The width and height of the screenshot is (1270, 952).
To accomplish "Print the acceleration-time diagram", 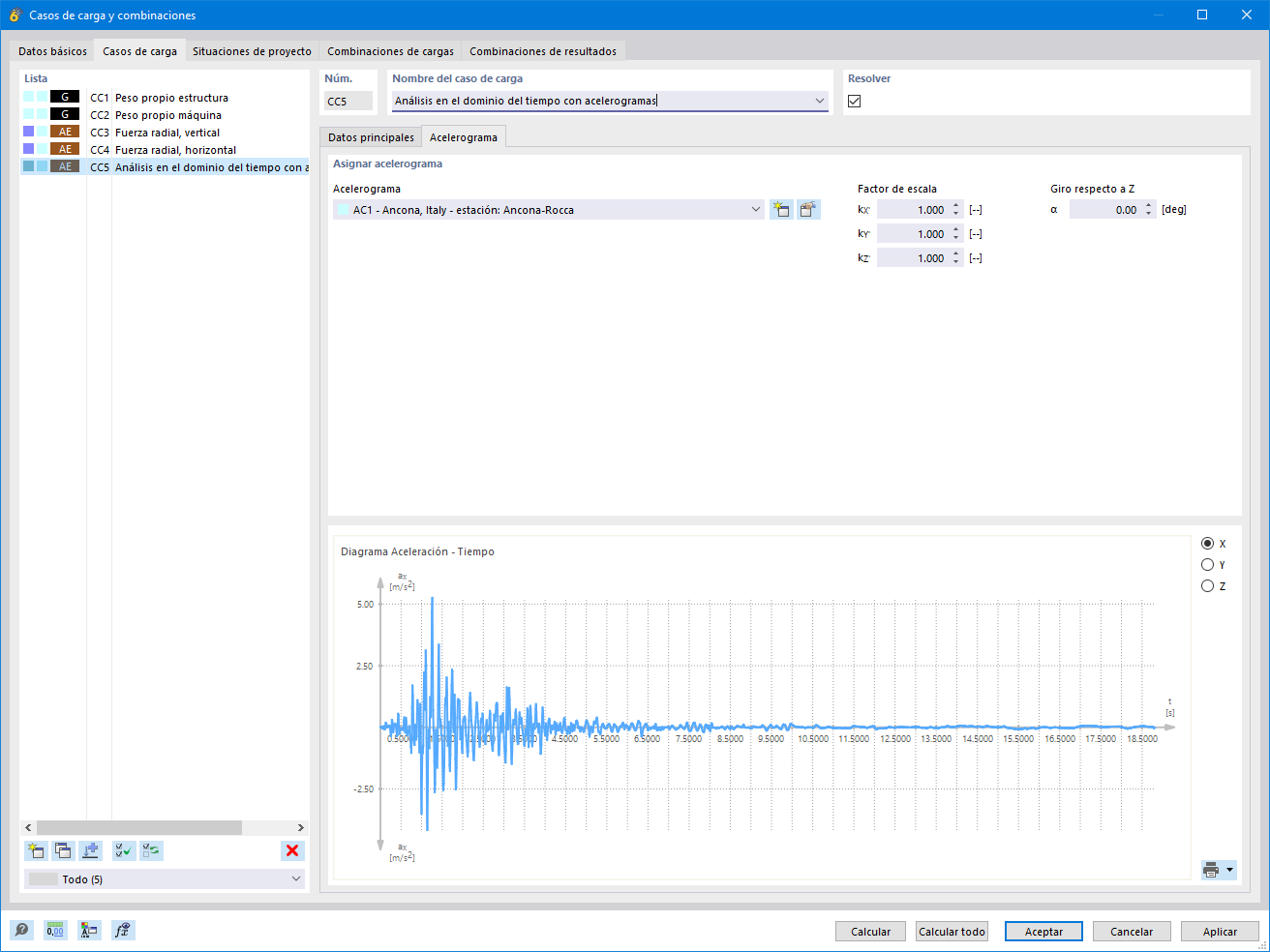I will (x=1211, y=870).
